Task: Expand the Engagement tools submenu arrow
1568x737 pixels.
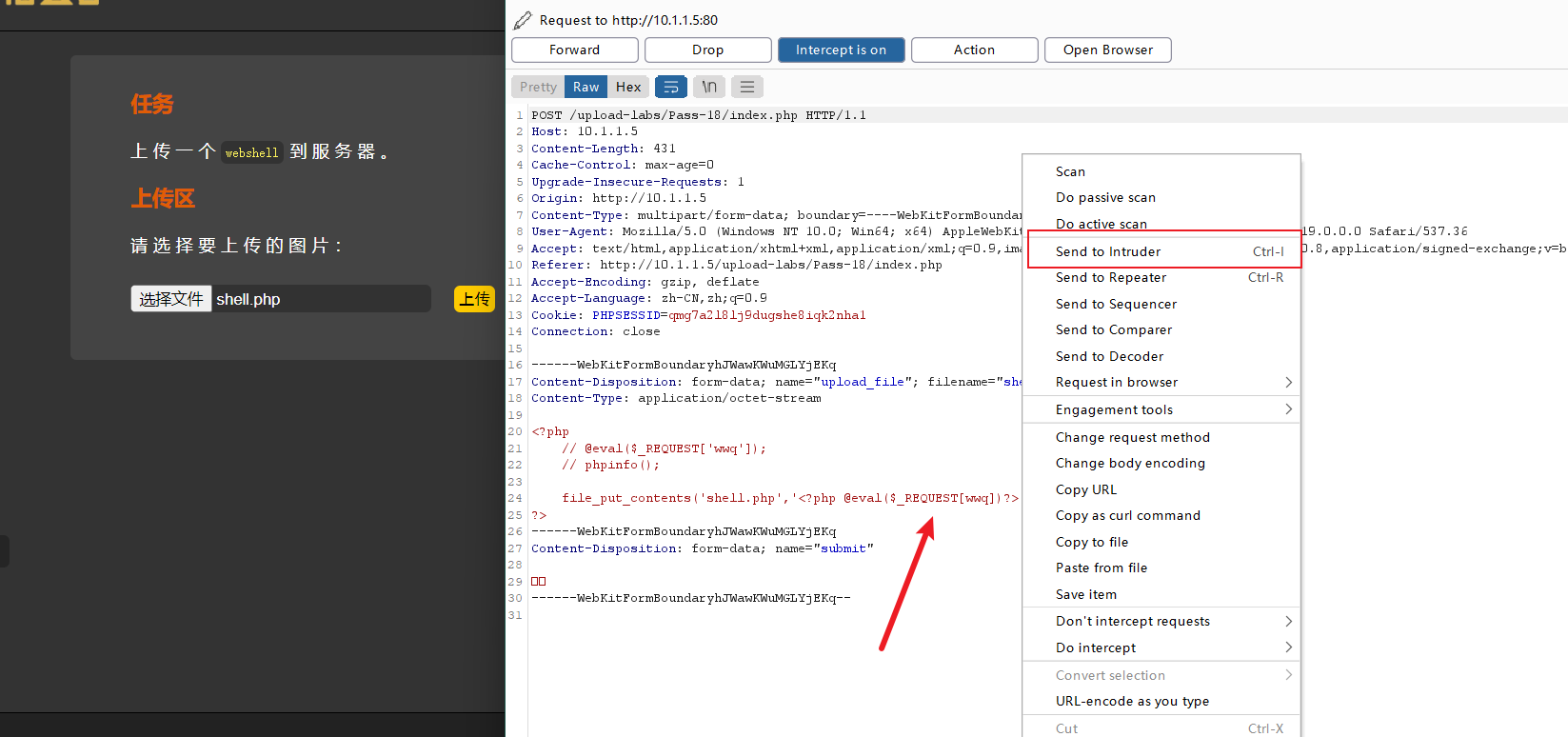Action: [x=1289, y=409]
